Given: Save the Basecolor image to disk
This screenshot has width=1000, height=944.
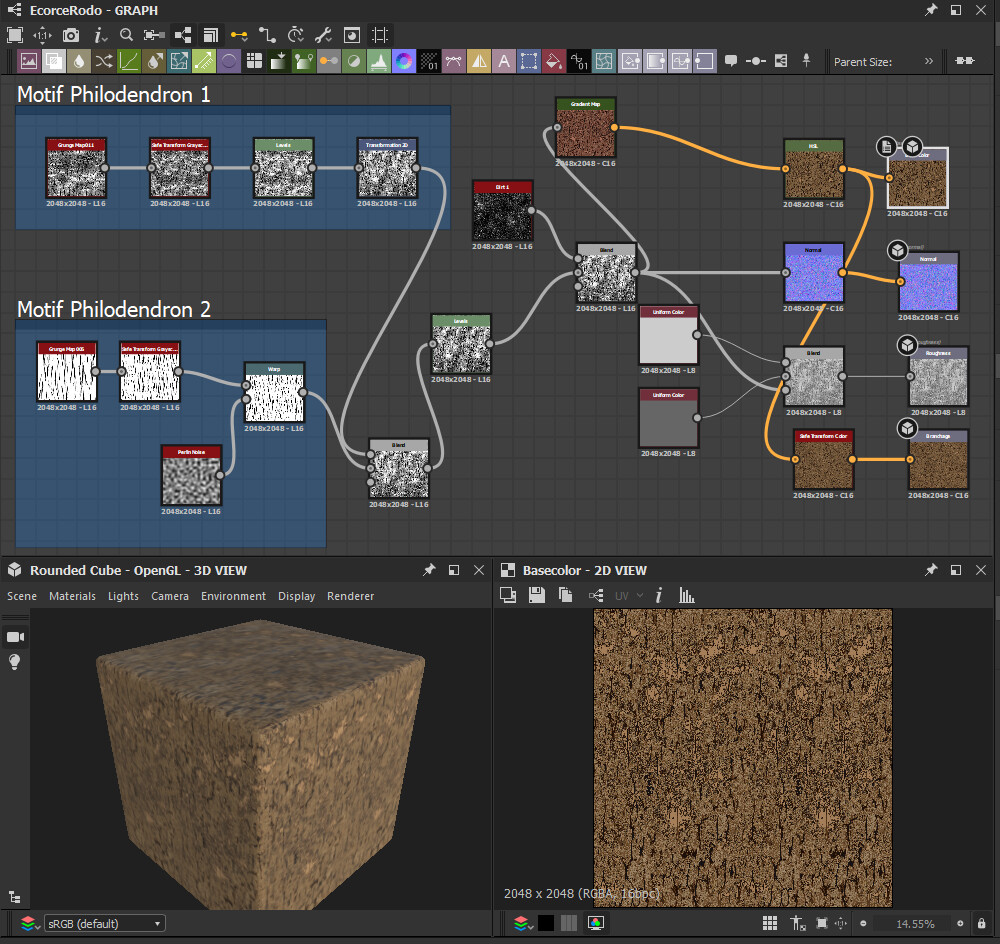Looking at the screenshot, I should click(538, 595).
